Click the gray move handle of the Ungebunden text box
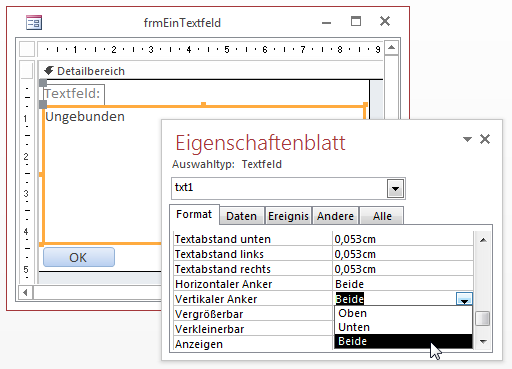Screen dimensions: 512x369 tap(43, 104)
